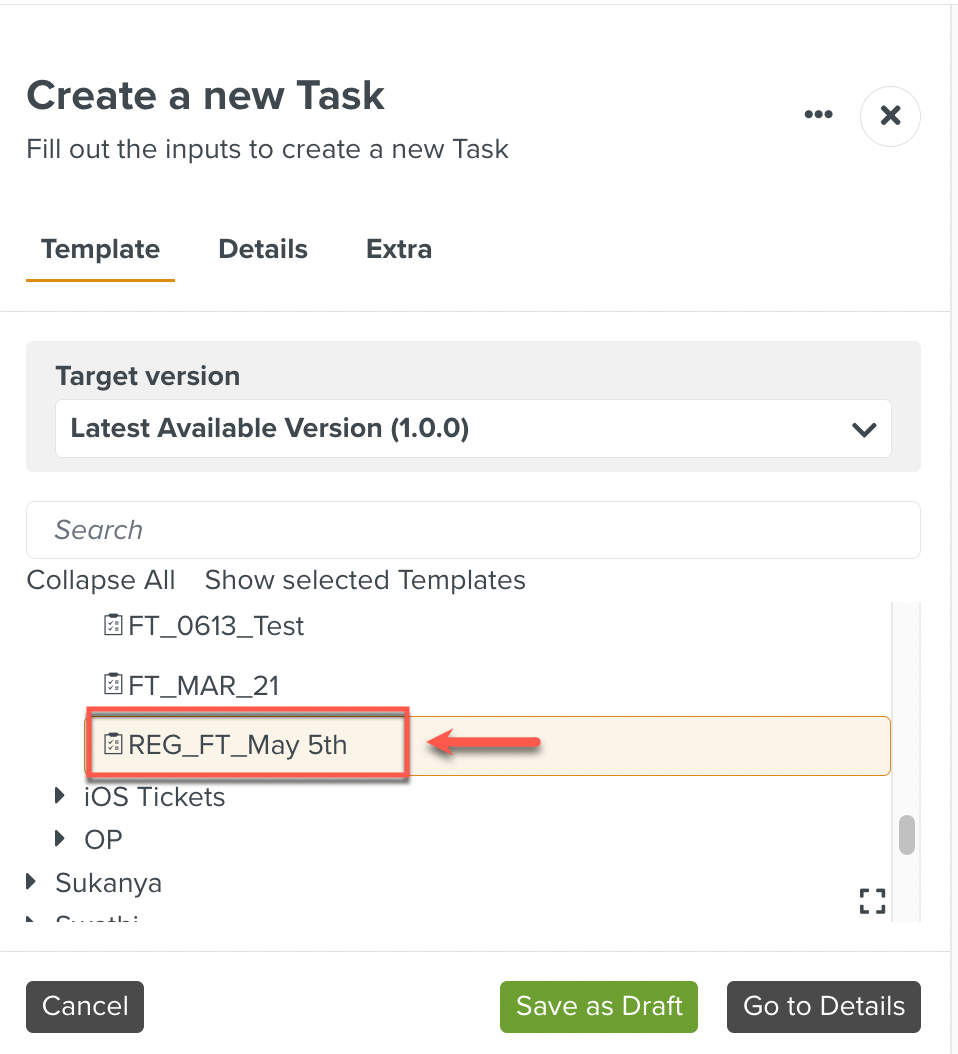Viewport: 958px width, 1054px height.
Task: Click the Go to Details button
Action: [x=823, y=1006]
